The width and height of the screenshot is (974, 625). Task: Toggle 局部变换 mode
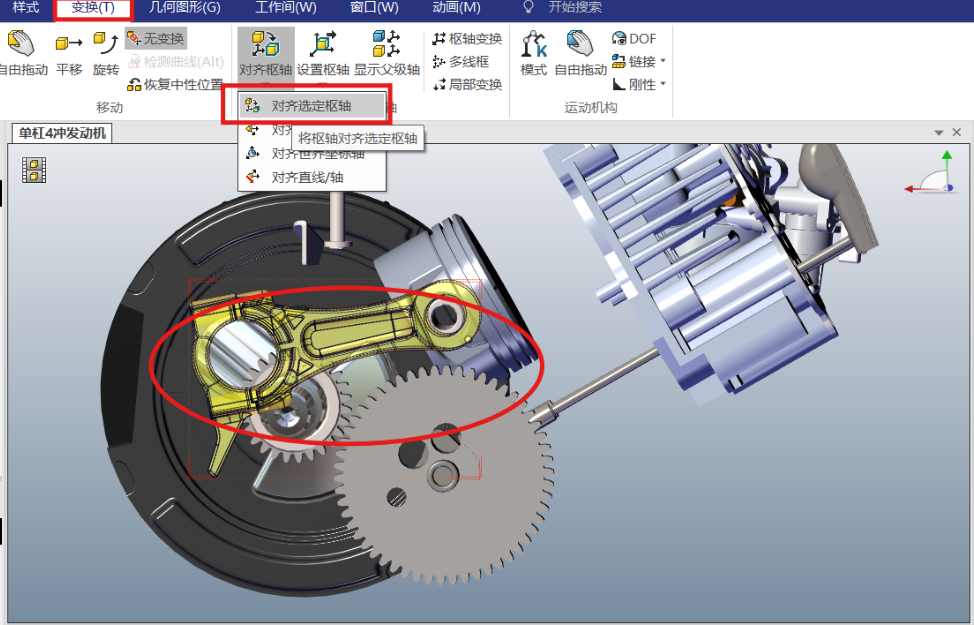click(467, 84)
